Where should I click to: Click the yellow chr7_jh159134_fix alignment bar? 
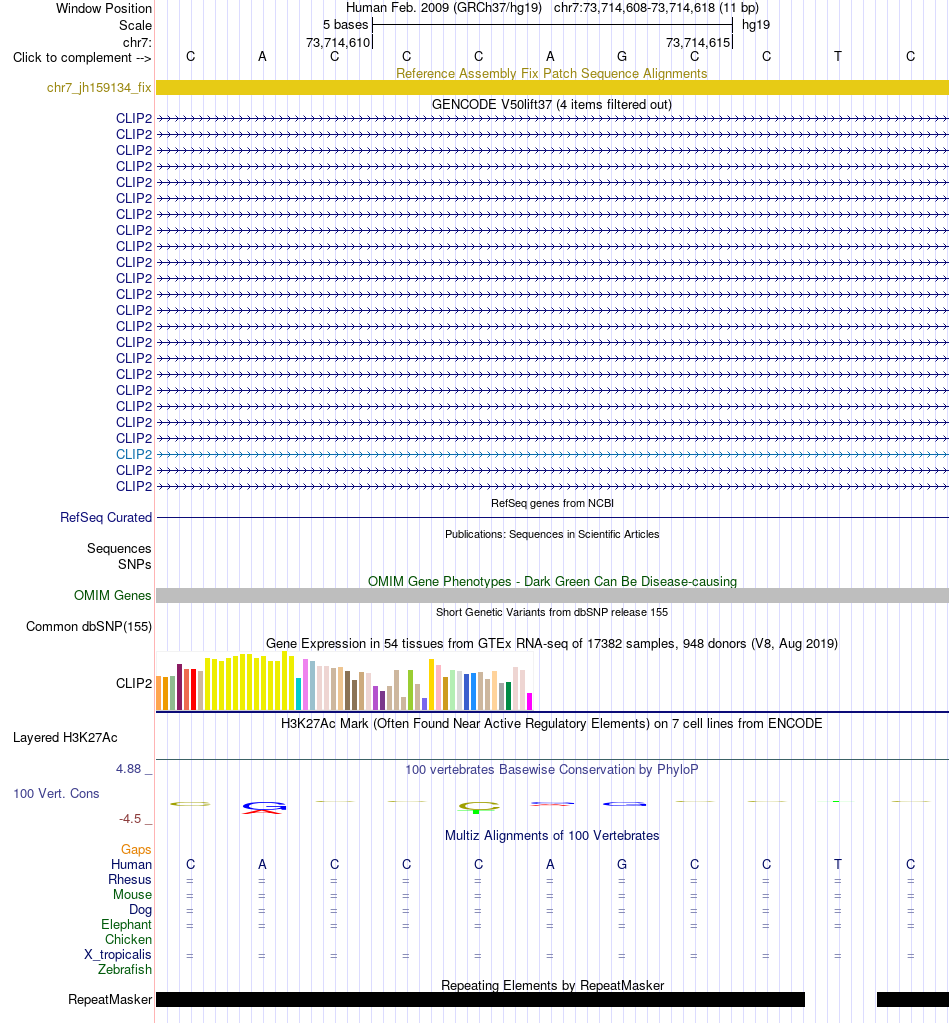tap(552, 87)
